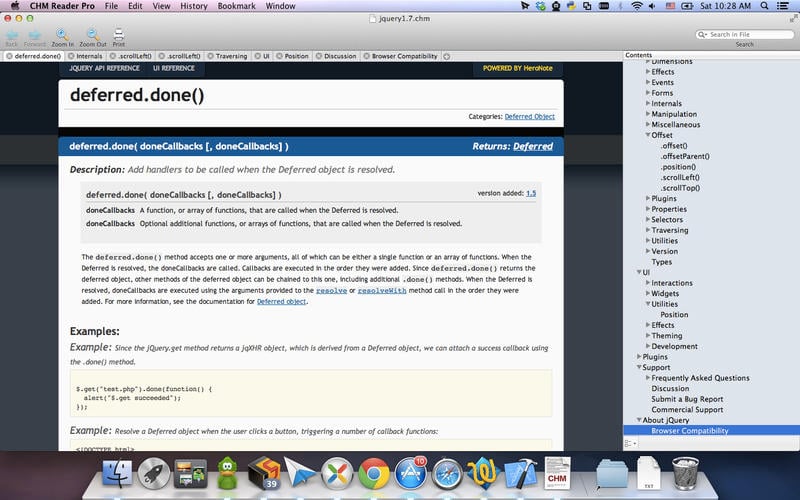Expand the Theming node in Contents
This screenshot has width=800, height=500.
[648, 336]
